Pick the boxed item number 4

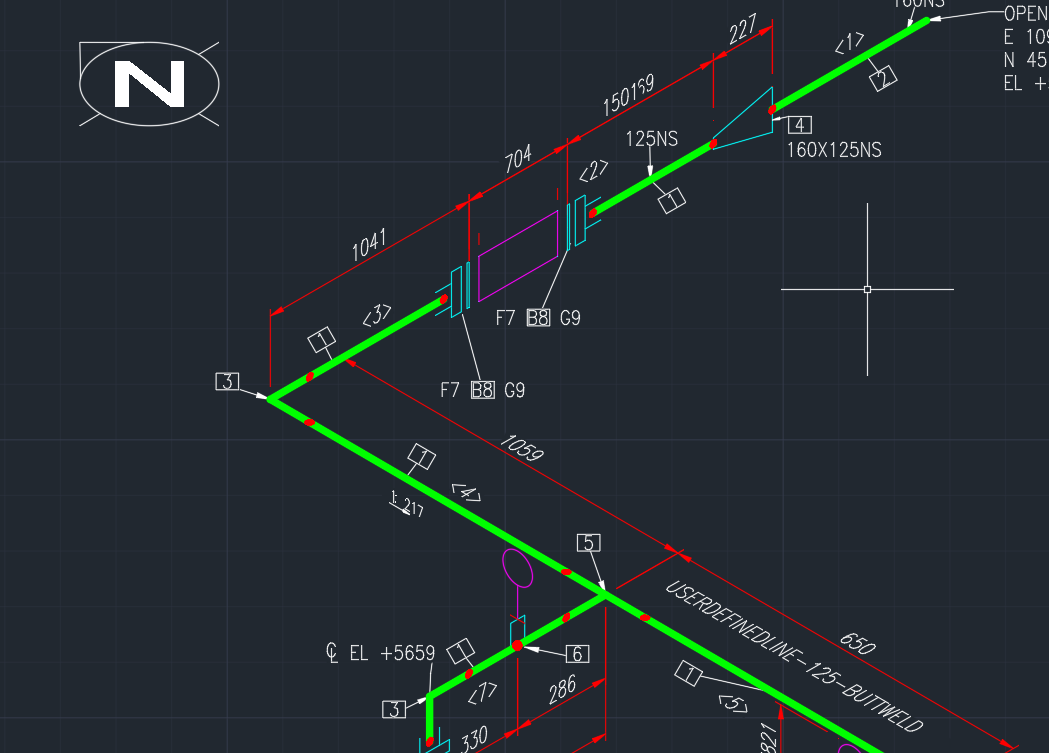coord(799,125)
